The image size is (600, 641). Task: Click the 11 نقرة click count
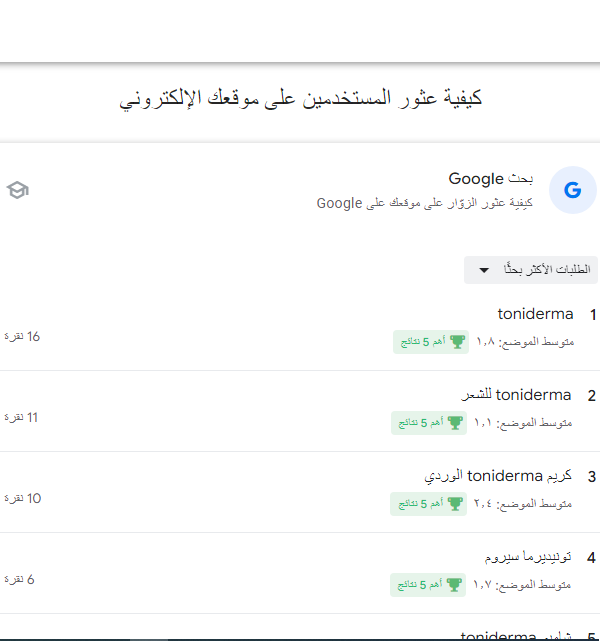(21, 417)
